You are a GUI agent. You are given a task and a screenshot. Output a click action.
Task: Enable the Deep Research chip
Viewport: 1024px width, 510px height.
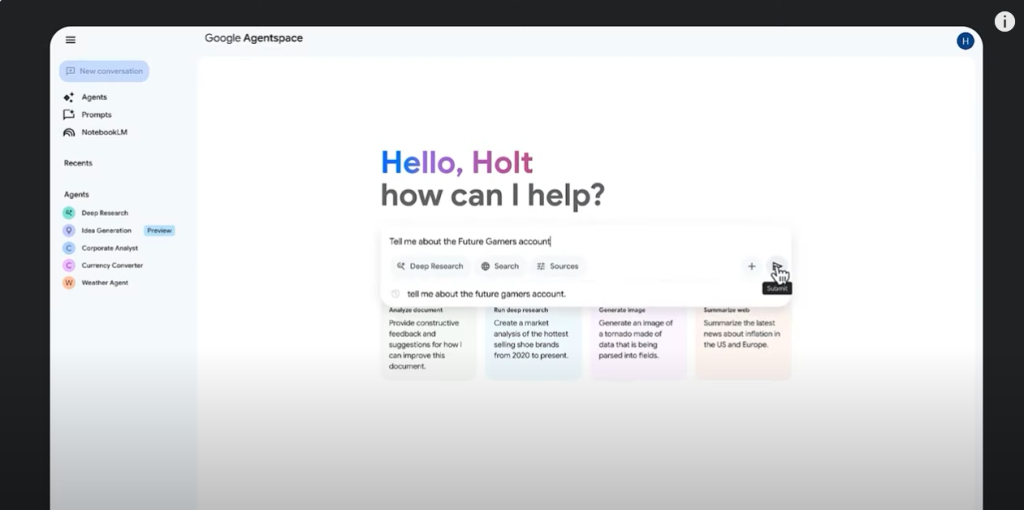click(430, 266)
